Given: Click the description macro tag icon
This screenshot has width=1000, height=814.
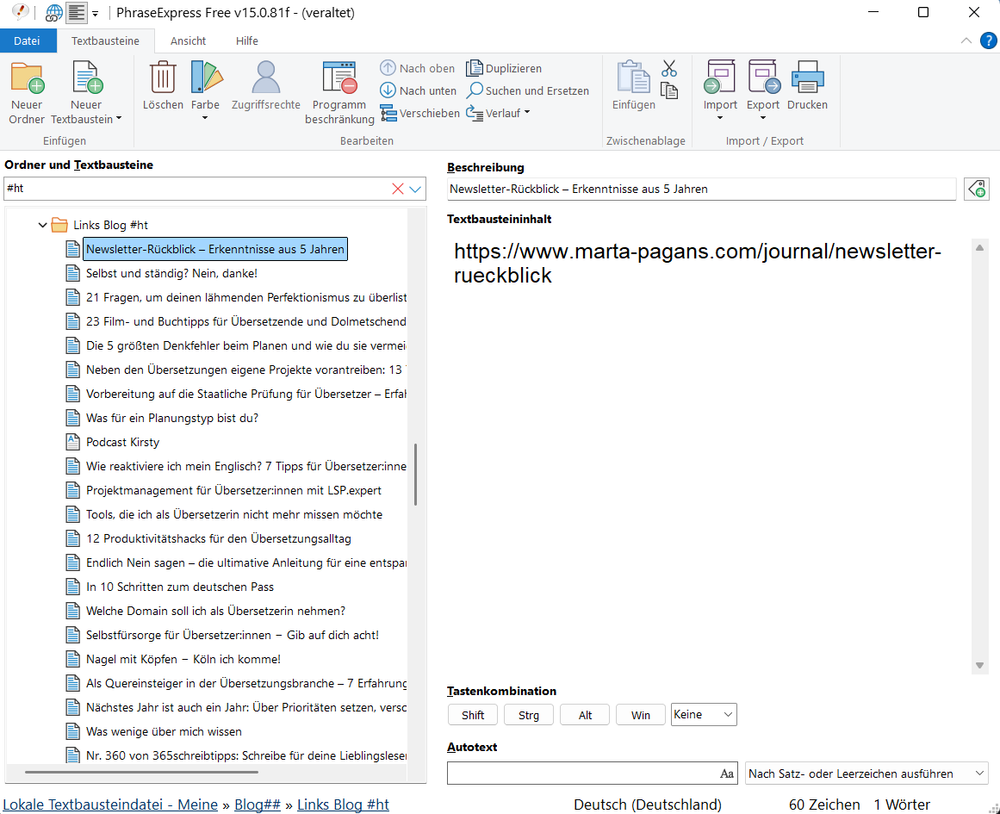Looking at the screenshot, I should click(976, 189).
